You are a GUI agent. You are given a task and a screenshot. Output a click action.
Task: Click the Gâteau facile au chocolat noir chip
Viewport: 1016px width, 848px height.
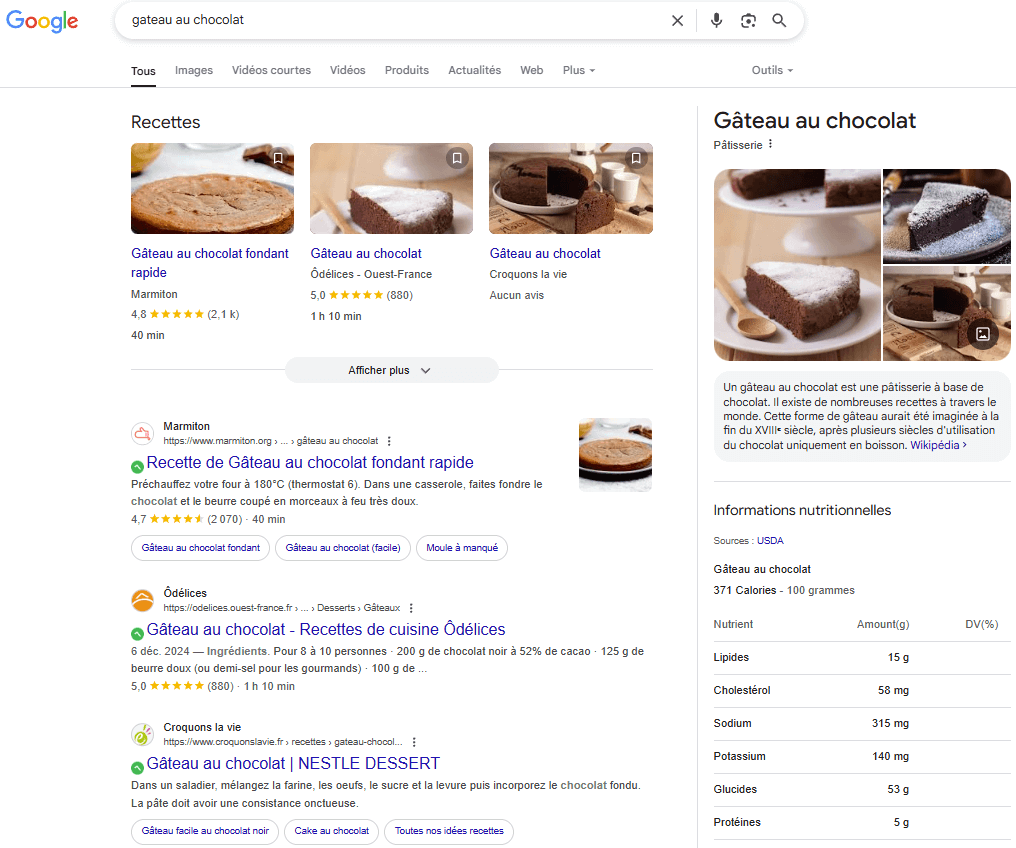tap(205, 831)
